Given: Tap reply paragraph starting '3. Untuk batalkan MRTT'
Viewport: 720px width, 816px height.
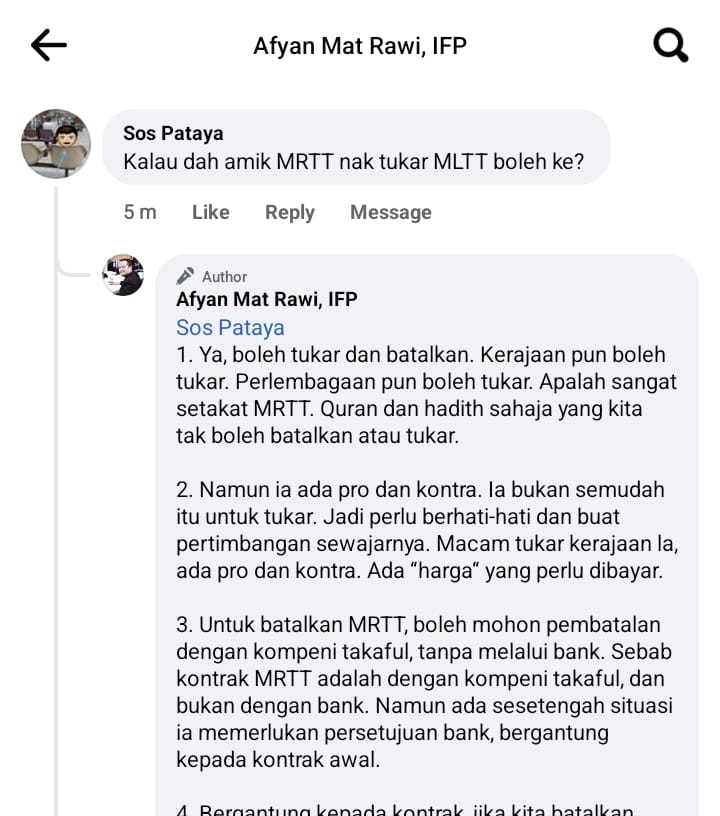Looking at the screenshot, I should (425, 692).
